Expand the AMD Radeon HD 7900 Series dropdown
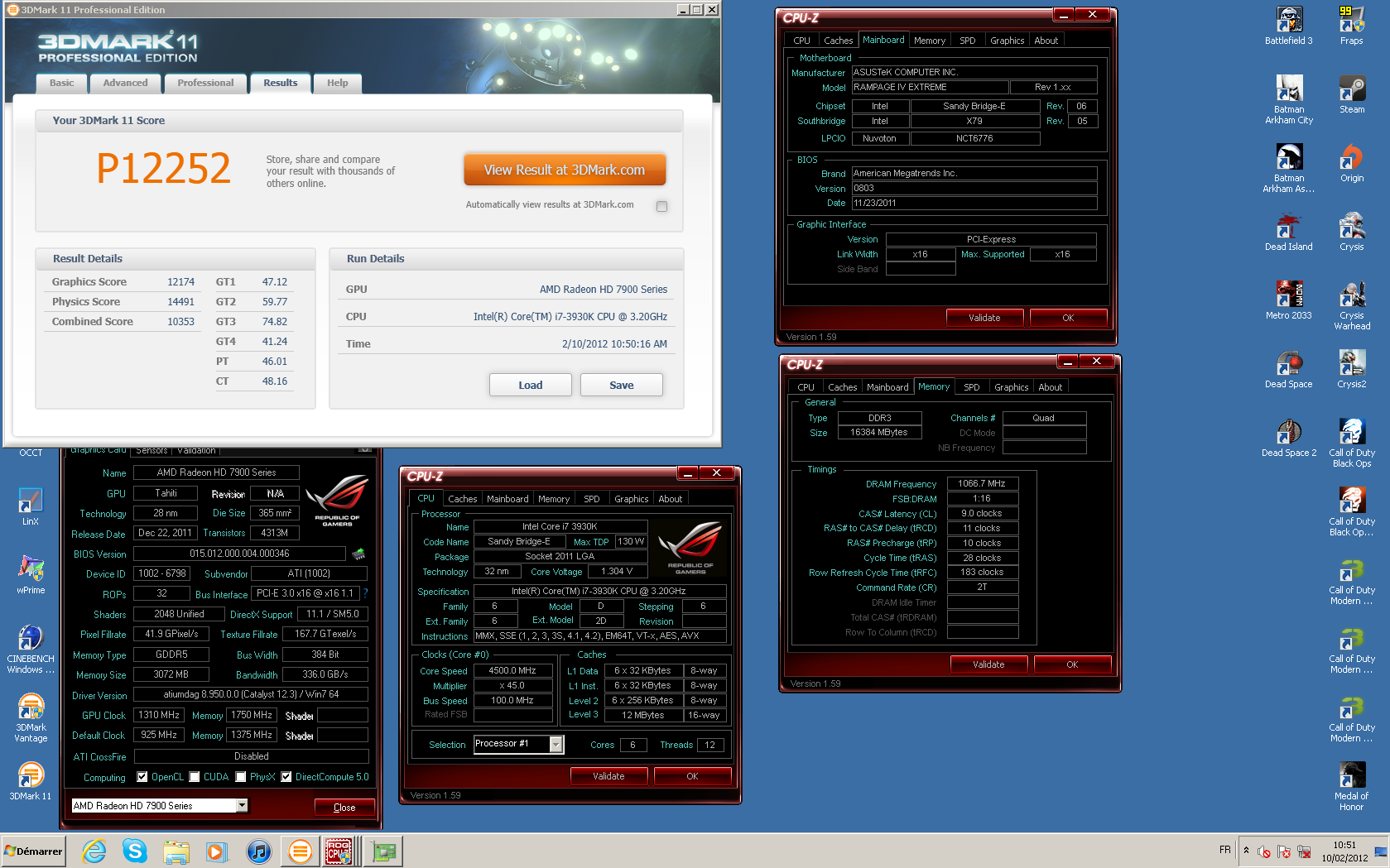Screen dimensions: 1390x868 click(x=242, y=805)
